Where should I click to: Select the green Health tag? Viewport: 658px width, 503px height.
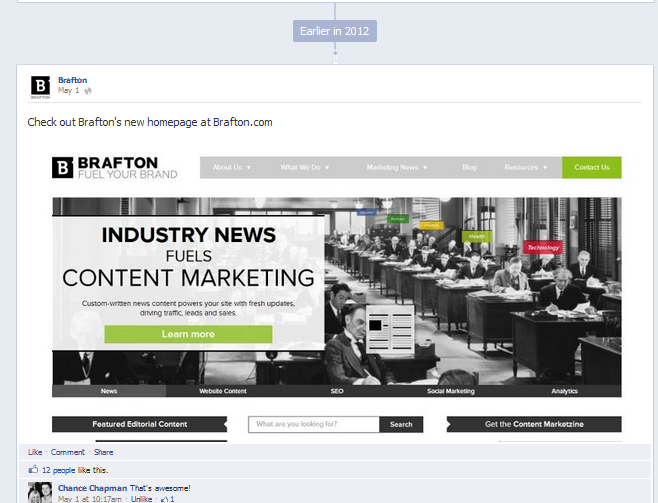point(477,237)
